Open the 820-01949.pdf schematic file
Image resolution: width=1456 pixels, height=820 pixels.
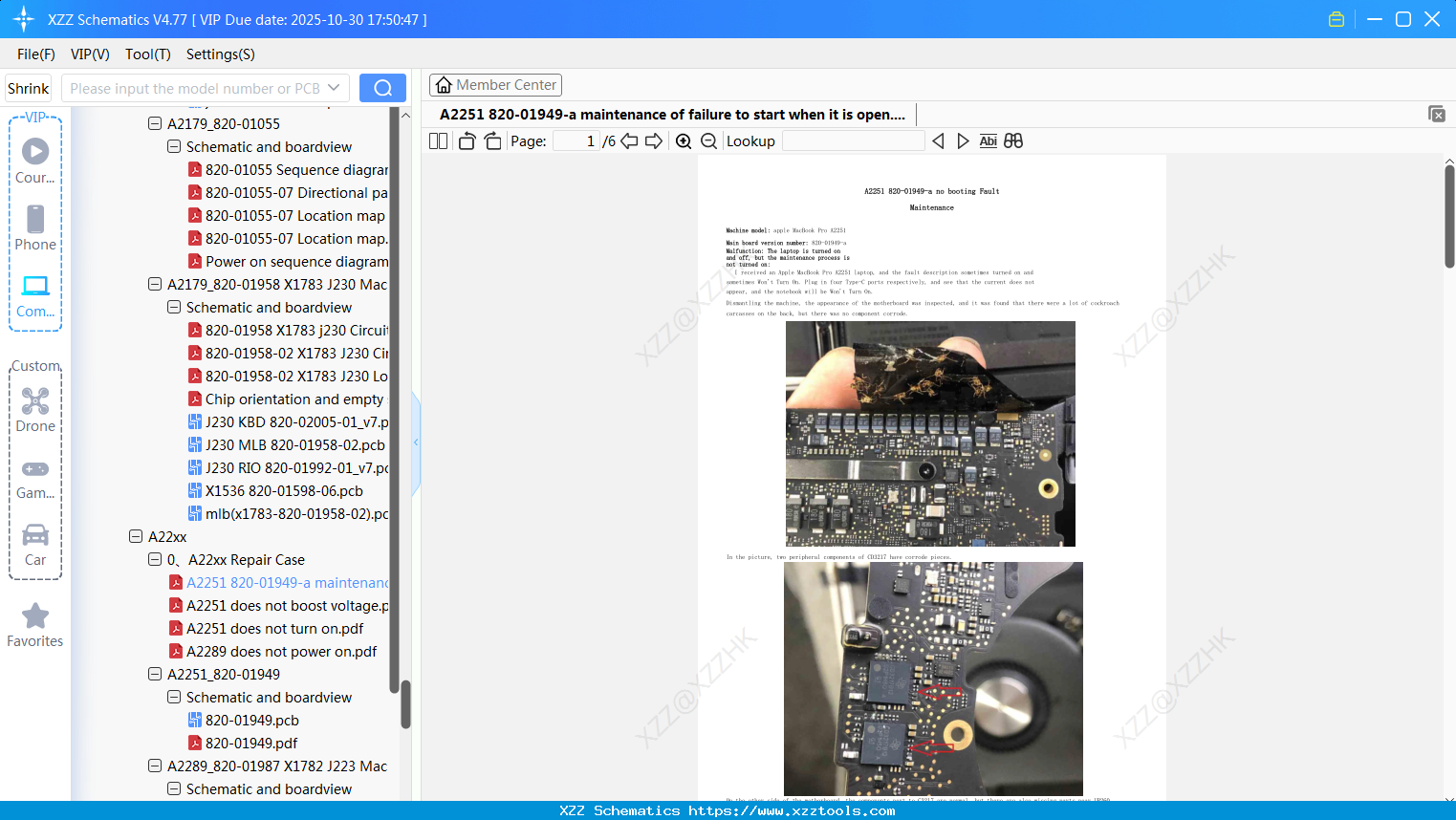(x=243, y=743)
